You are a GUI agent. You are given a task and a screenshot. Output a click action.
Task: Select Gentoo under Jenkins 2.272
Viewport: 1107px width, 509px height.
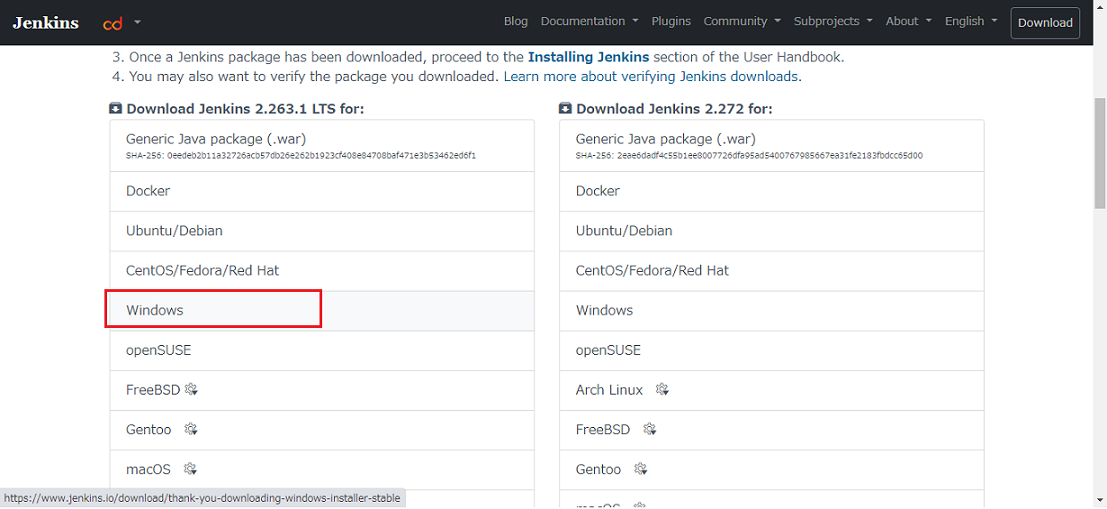772,469
